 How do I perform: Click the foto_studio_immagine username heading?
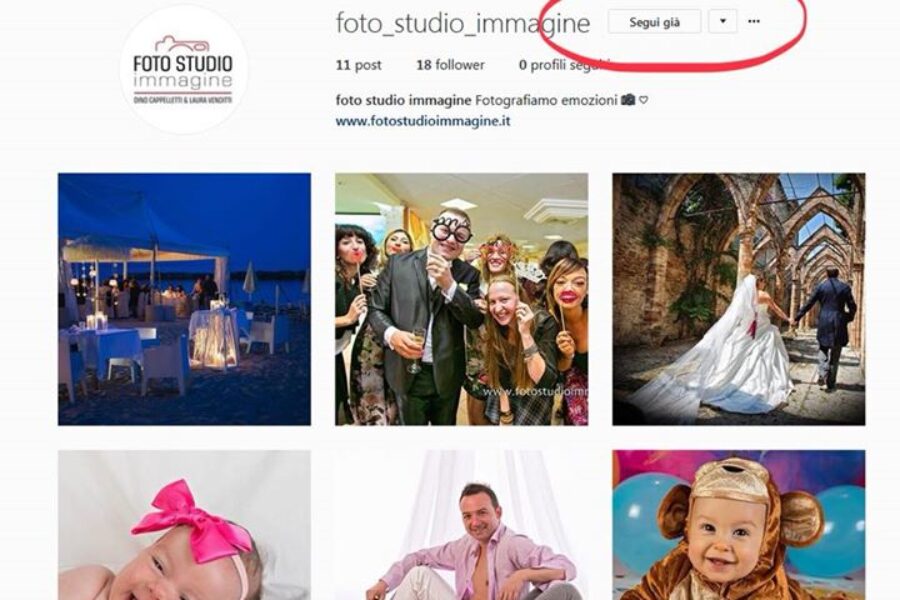[x=463, y=24]
